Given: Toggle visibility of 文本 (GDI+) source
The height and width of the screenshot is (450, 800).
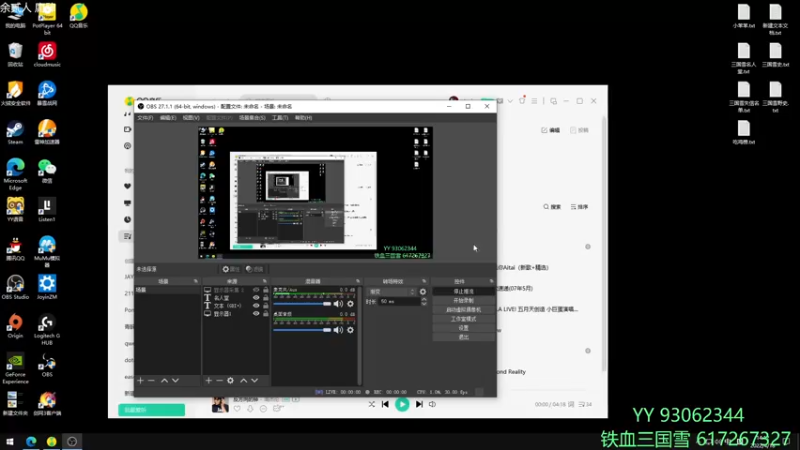Looking at the screenshot, I should click(x=256, y=306).
